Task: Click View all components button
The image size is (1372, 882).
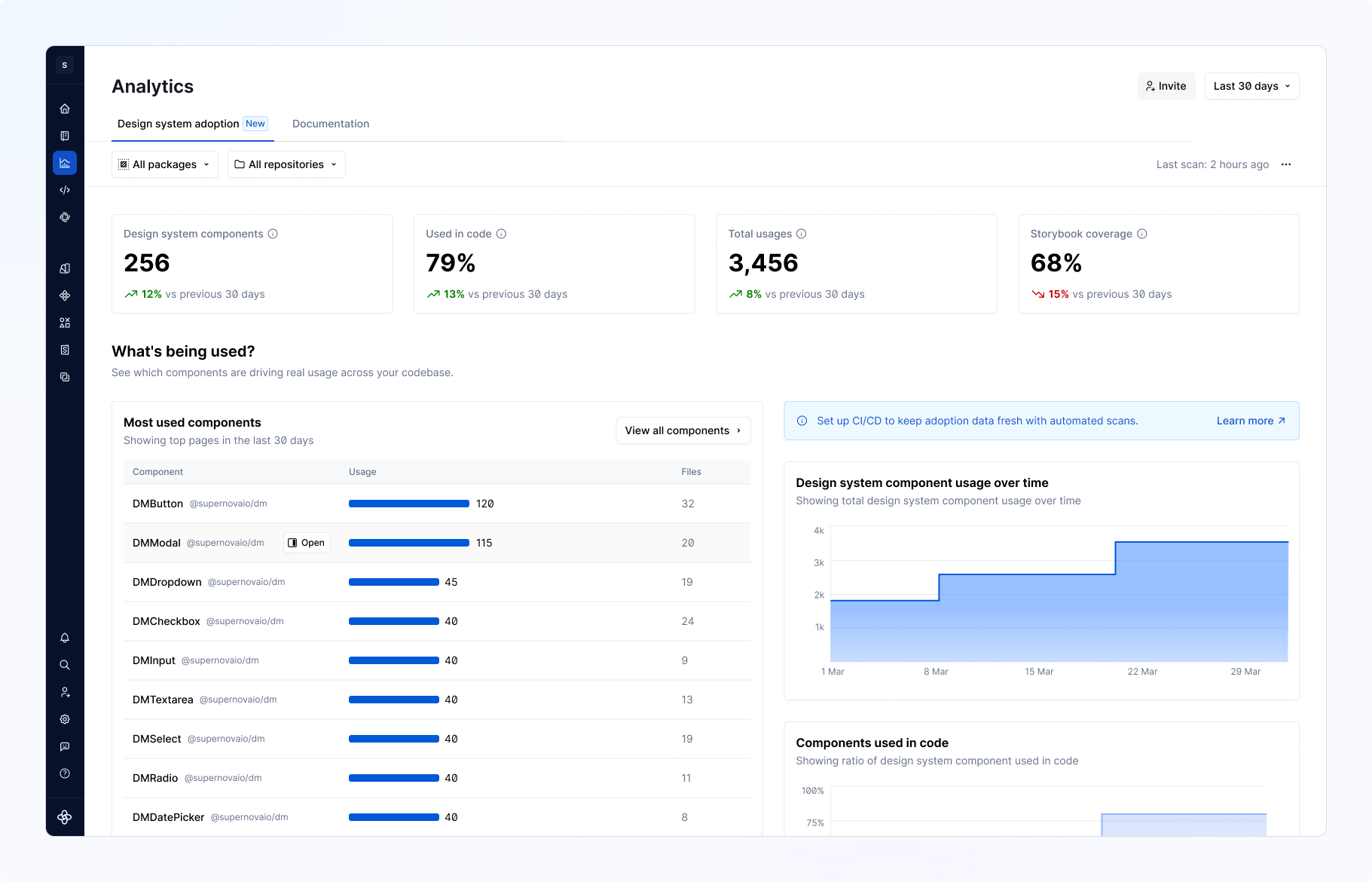Action: click(x=683, y=430)
